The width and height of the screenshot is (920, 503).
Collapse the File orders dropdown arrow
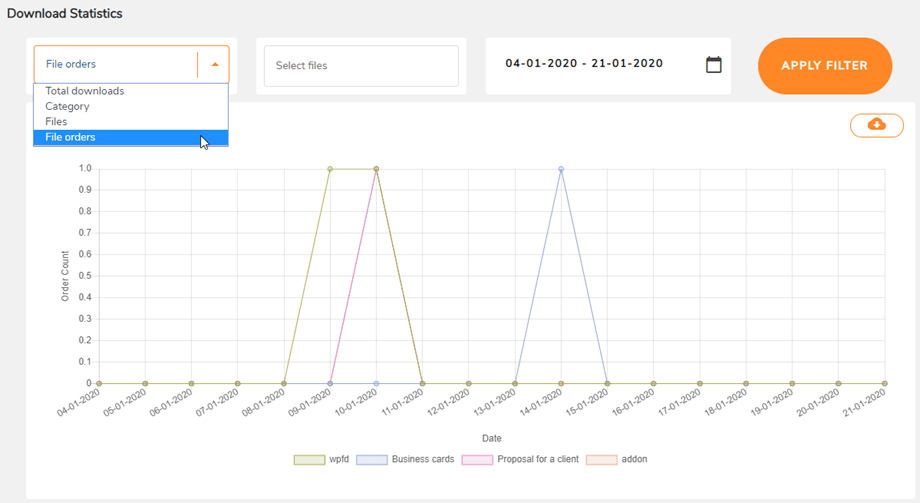click(215, 65)
